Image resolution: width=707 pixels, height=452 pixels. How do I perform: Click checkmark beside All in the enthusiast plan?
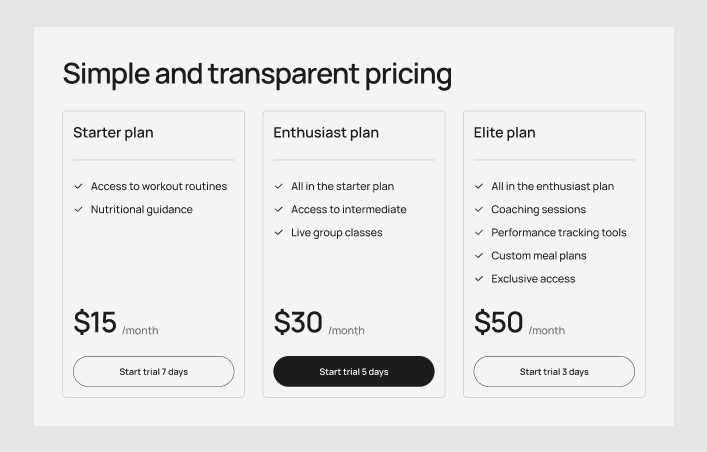coord(479,186)
